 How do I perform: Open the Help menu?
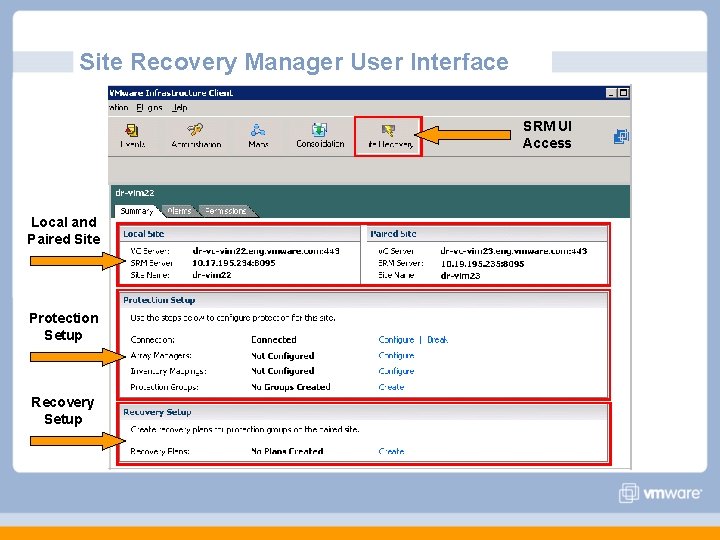[x=180, y=107]
